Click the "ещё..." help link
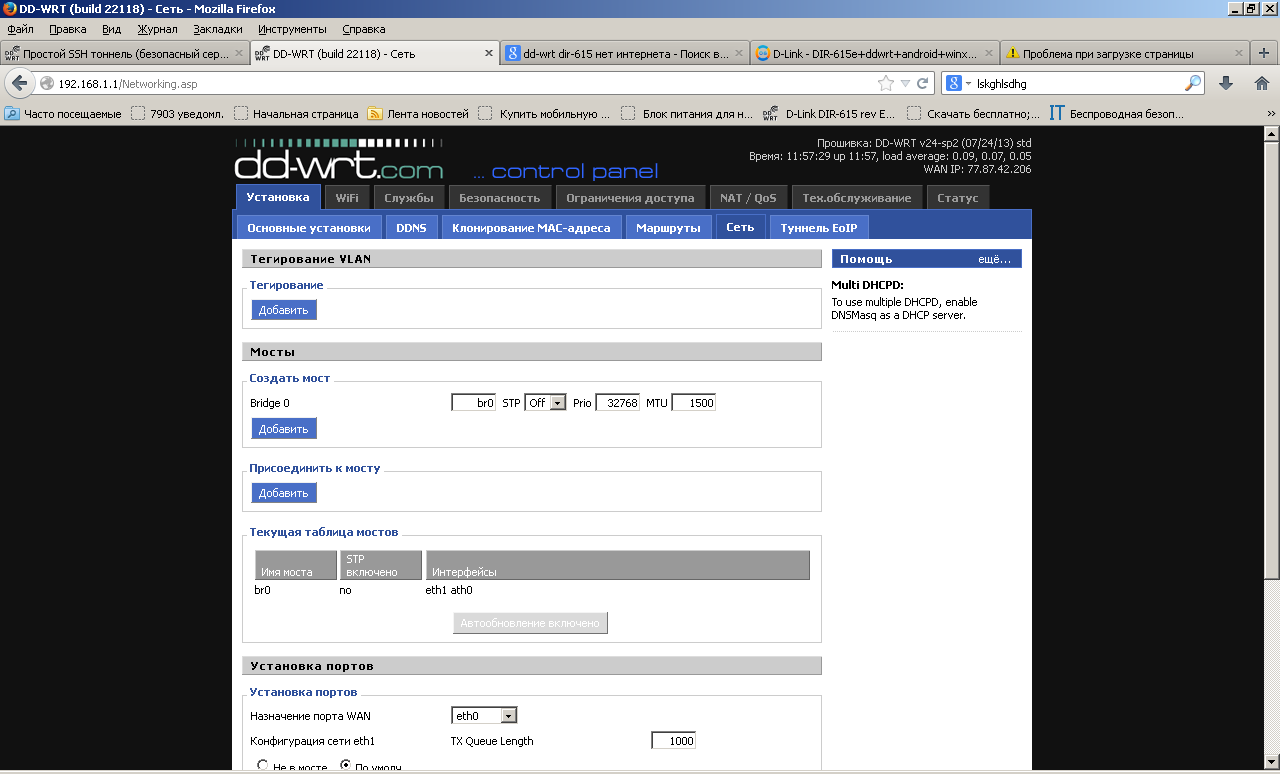The height and width of the screenshot is (774, 1280). (x=993, y=259)
